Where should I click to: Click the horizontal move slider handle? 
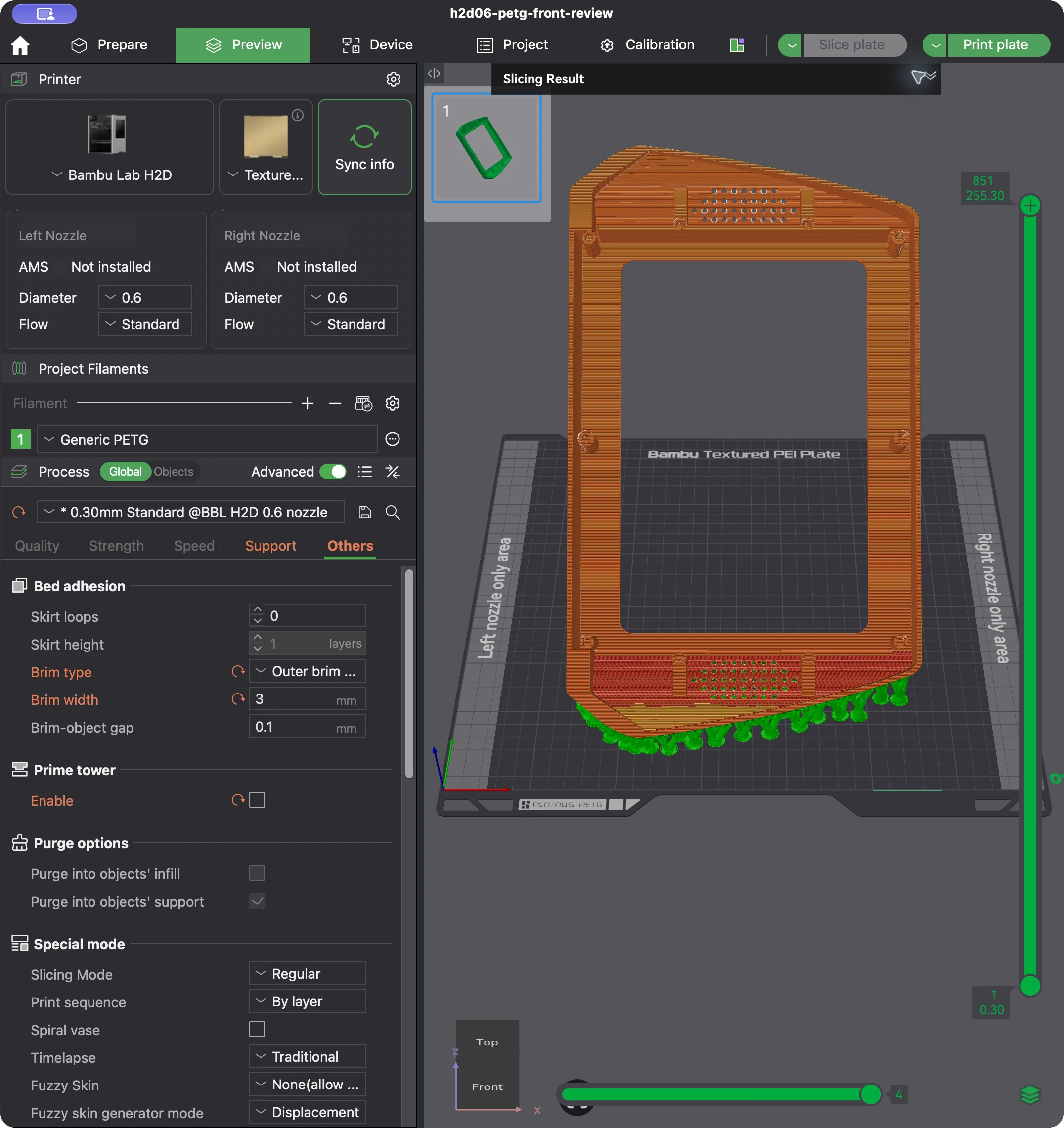(871, 1094)
